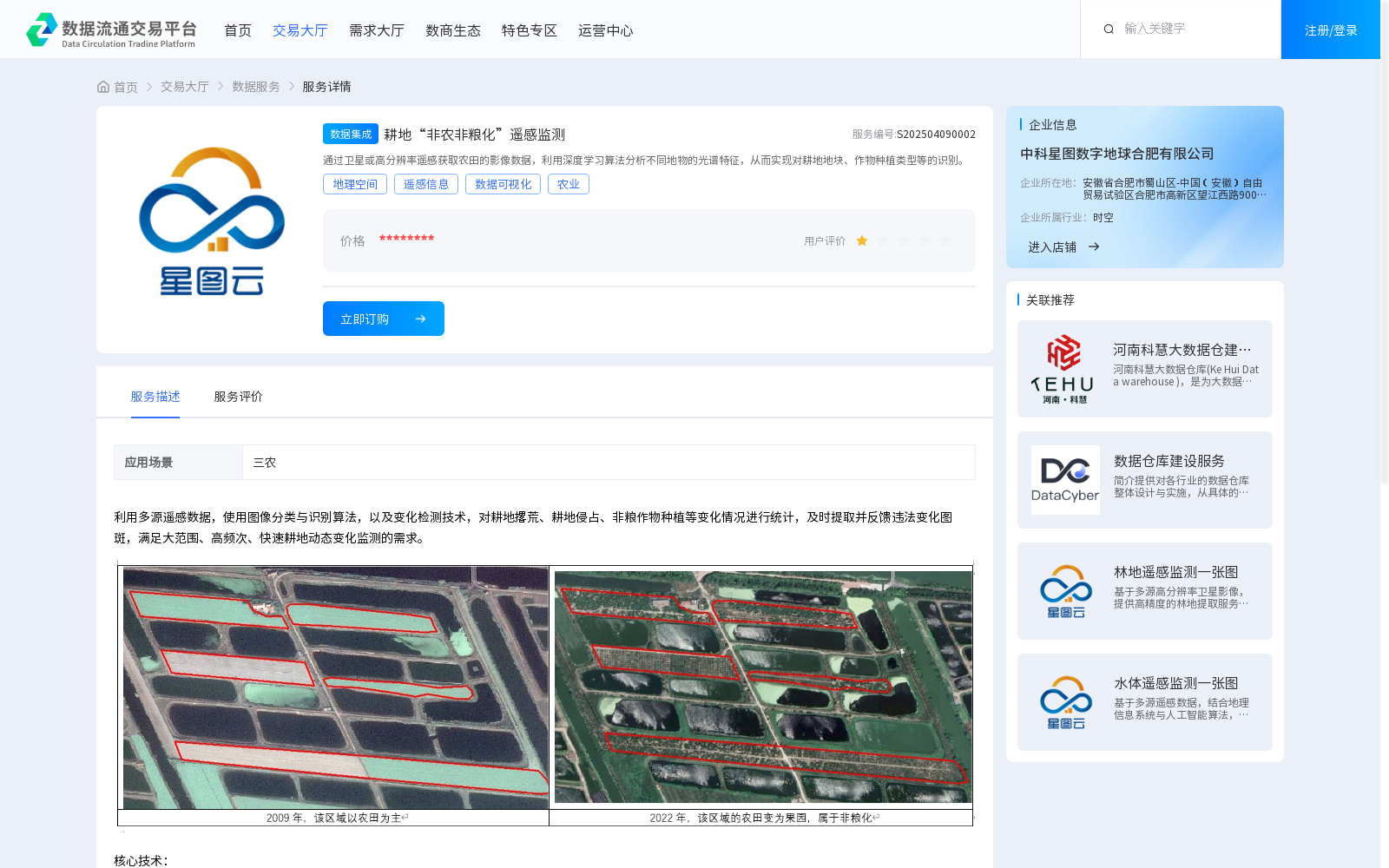Click 星图云 logo beside 水体遥感监测一张图
Screen dimensions: 1389x868
(1065, 702)
